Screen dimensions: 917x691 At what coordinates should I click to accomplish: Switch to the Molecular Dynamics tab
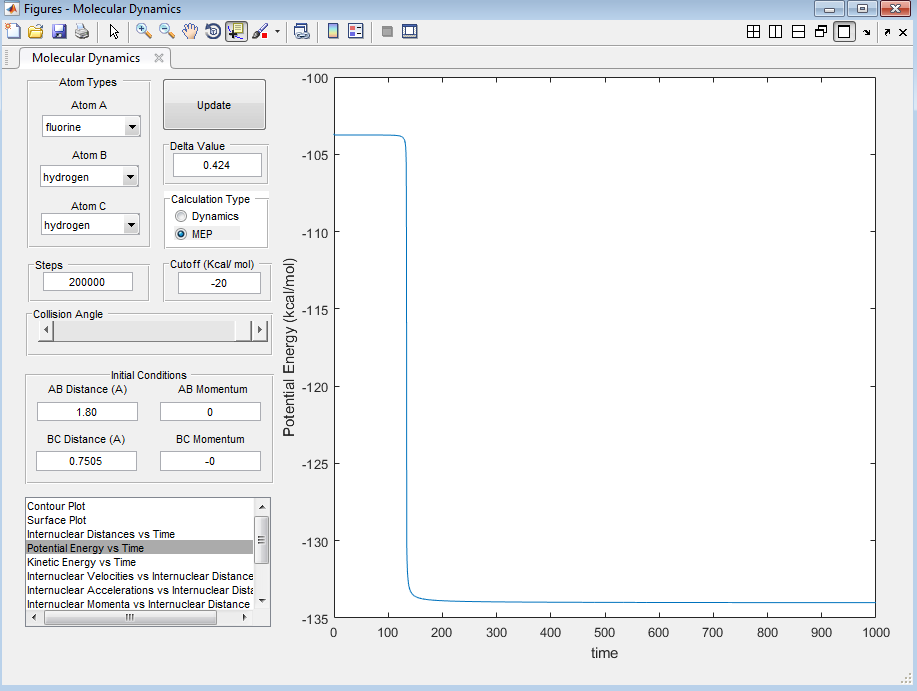pos(86,58)
